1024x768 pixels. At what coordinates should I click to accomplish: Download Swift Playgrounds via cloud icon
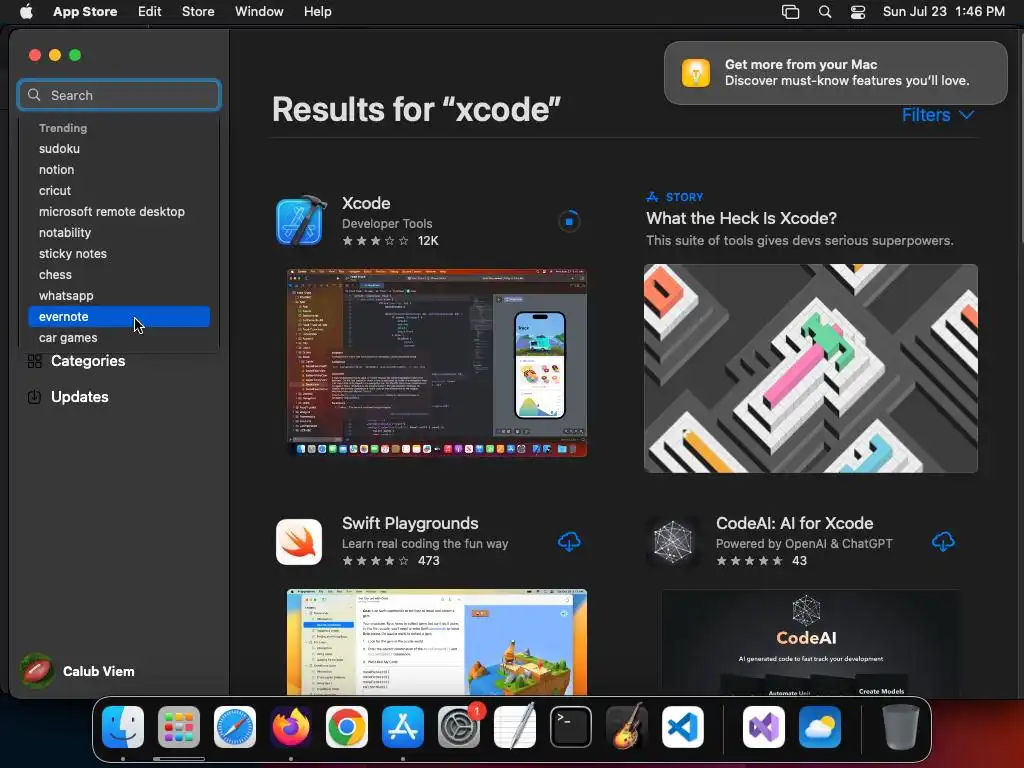[569, 541]
